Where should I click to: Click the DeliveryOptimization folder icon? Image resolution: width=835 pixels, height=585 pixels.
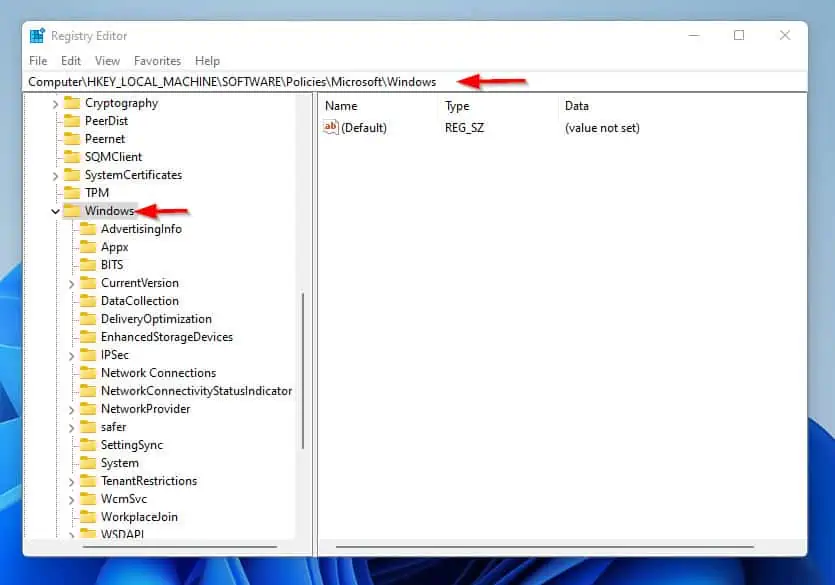88,319
